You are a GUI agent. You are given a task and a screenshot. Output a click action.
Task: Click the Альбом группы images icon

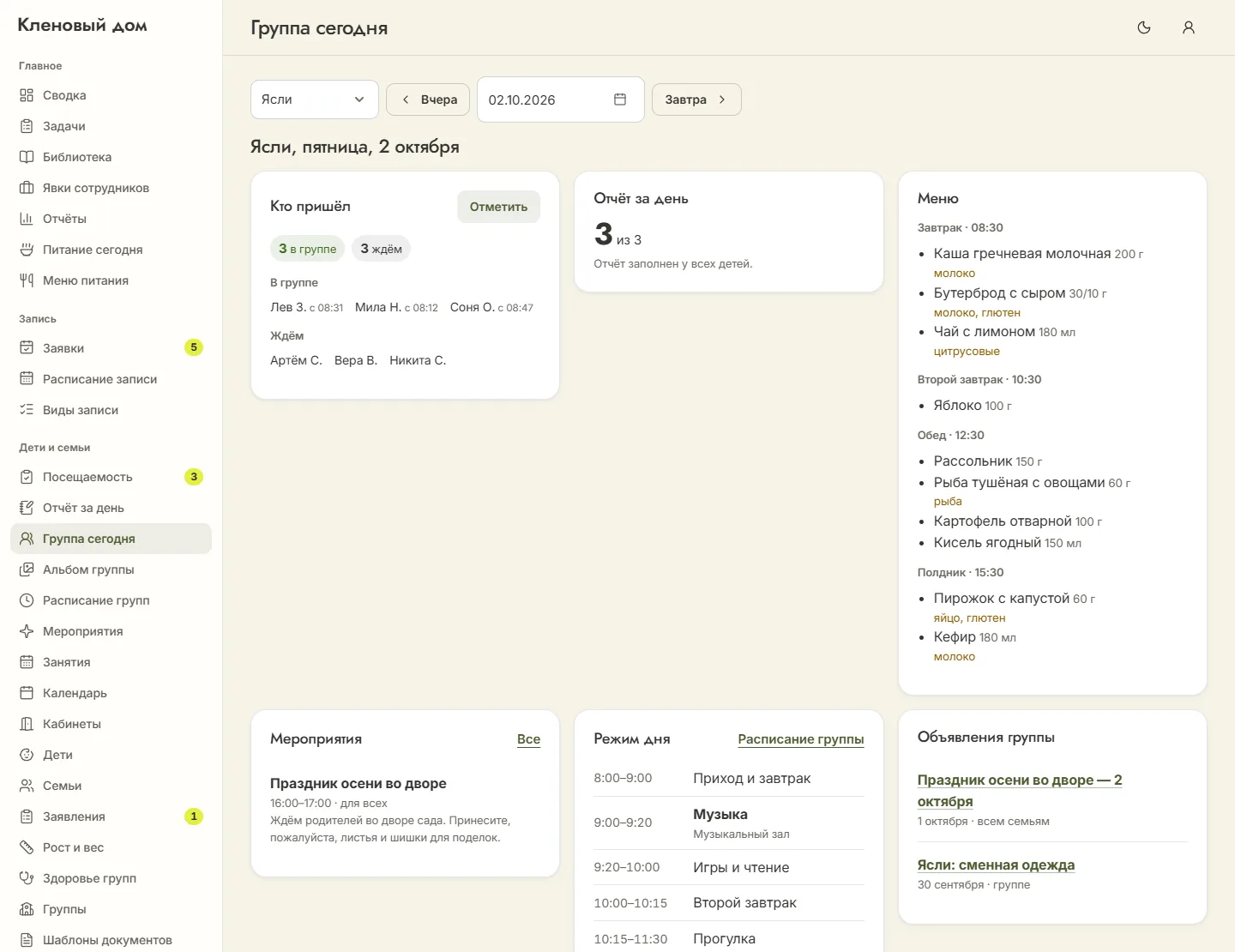click(27, 569)
